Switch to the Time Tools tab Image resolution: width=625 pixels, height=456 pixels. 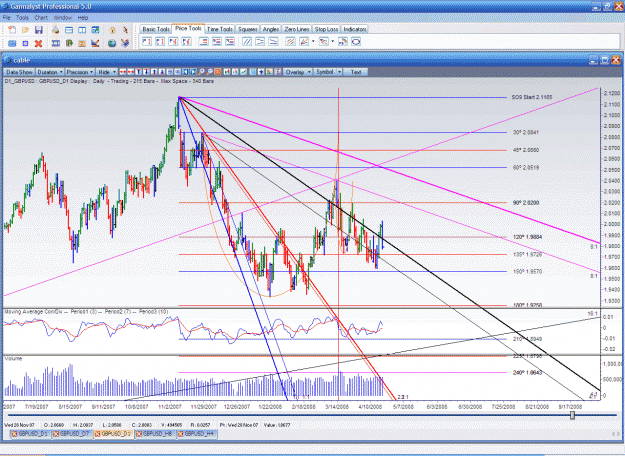(x=220, y=29)
